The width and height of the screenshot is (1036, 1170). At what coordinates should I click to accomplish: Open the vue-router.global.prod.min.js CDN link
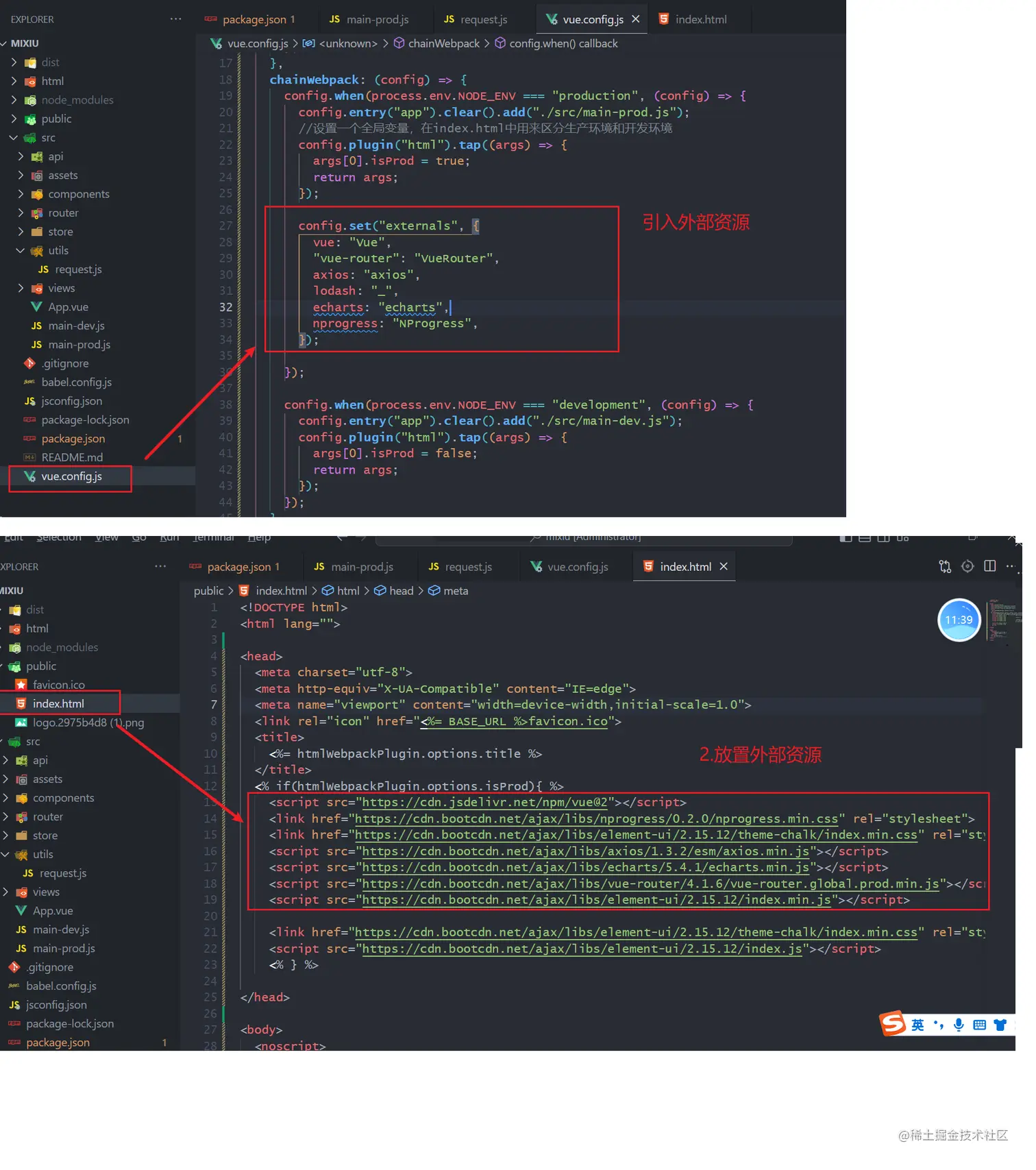(650, 883)
